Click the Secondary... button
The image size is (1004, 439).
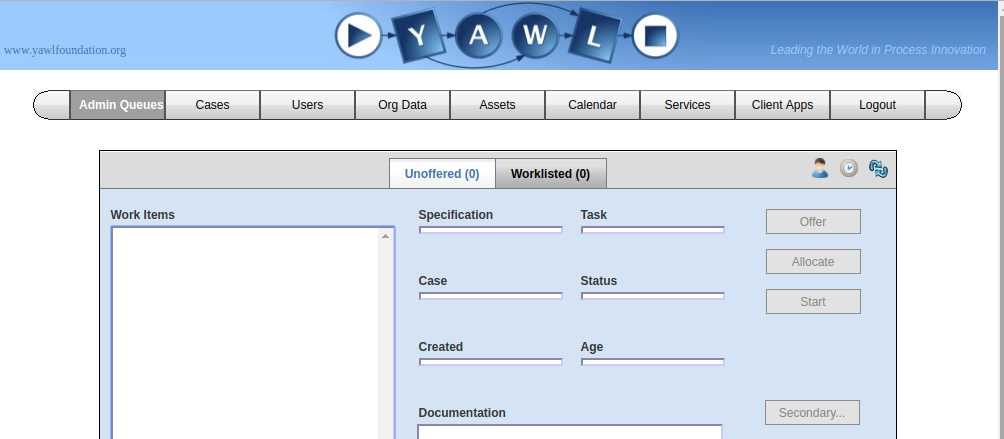812,413
